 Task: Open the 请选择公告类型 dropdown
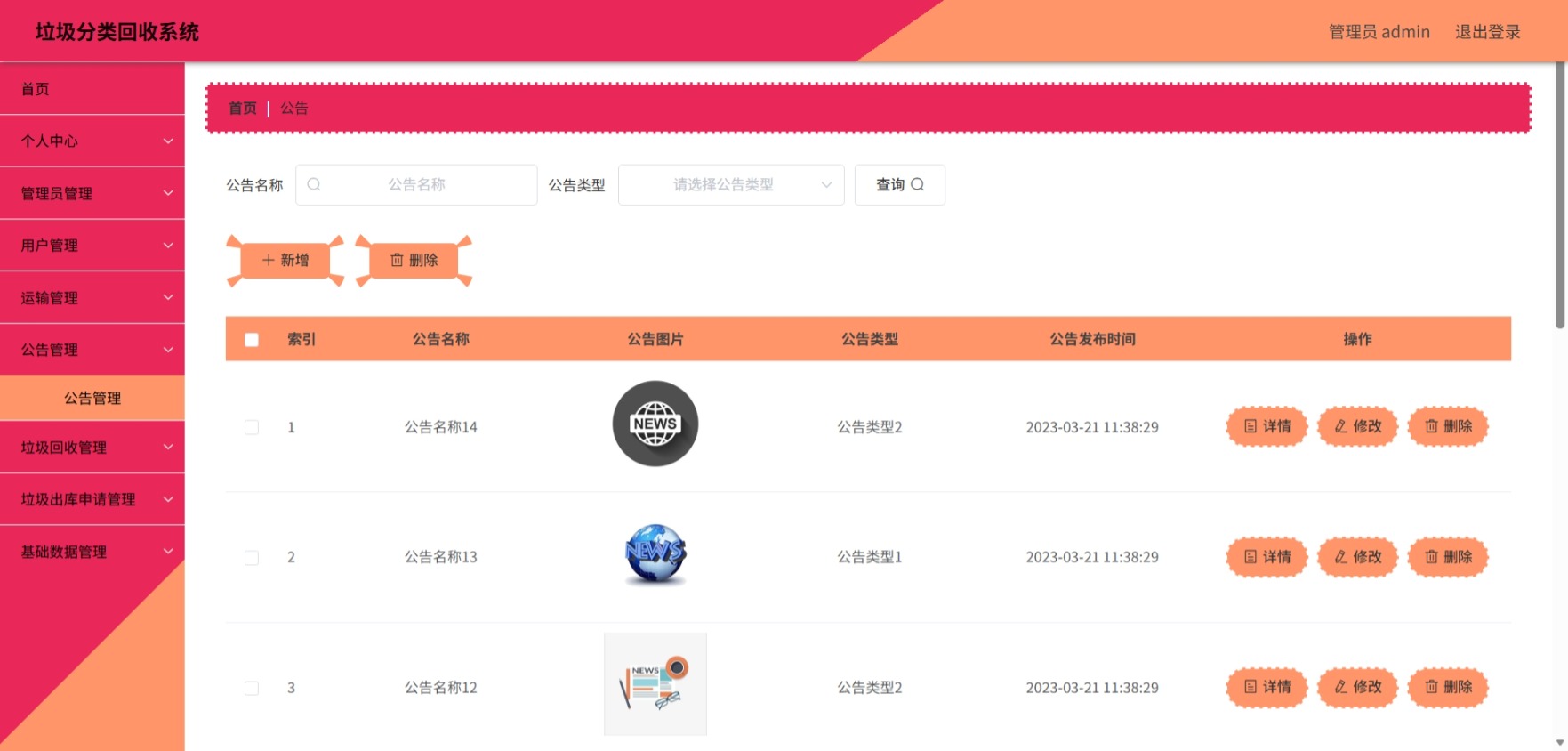point(731,184)
